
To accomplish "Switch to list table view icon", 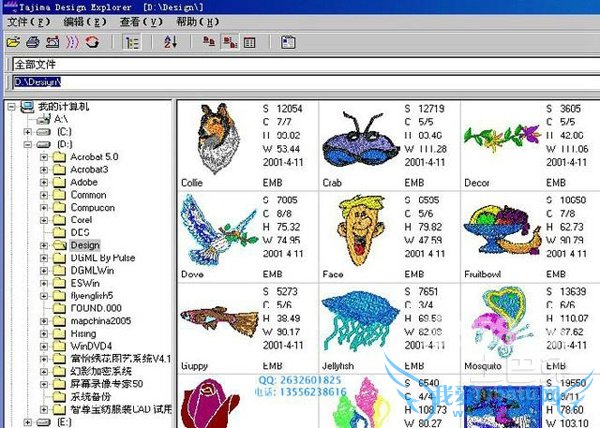I will (249, 42).
